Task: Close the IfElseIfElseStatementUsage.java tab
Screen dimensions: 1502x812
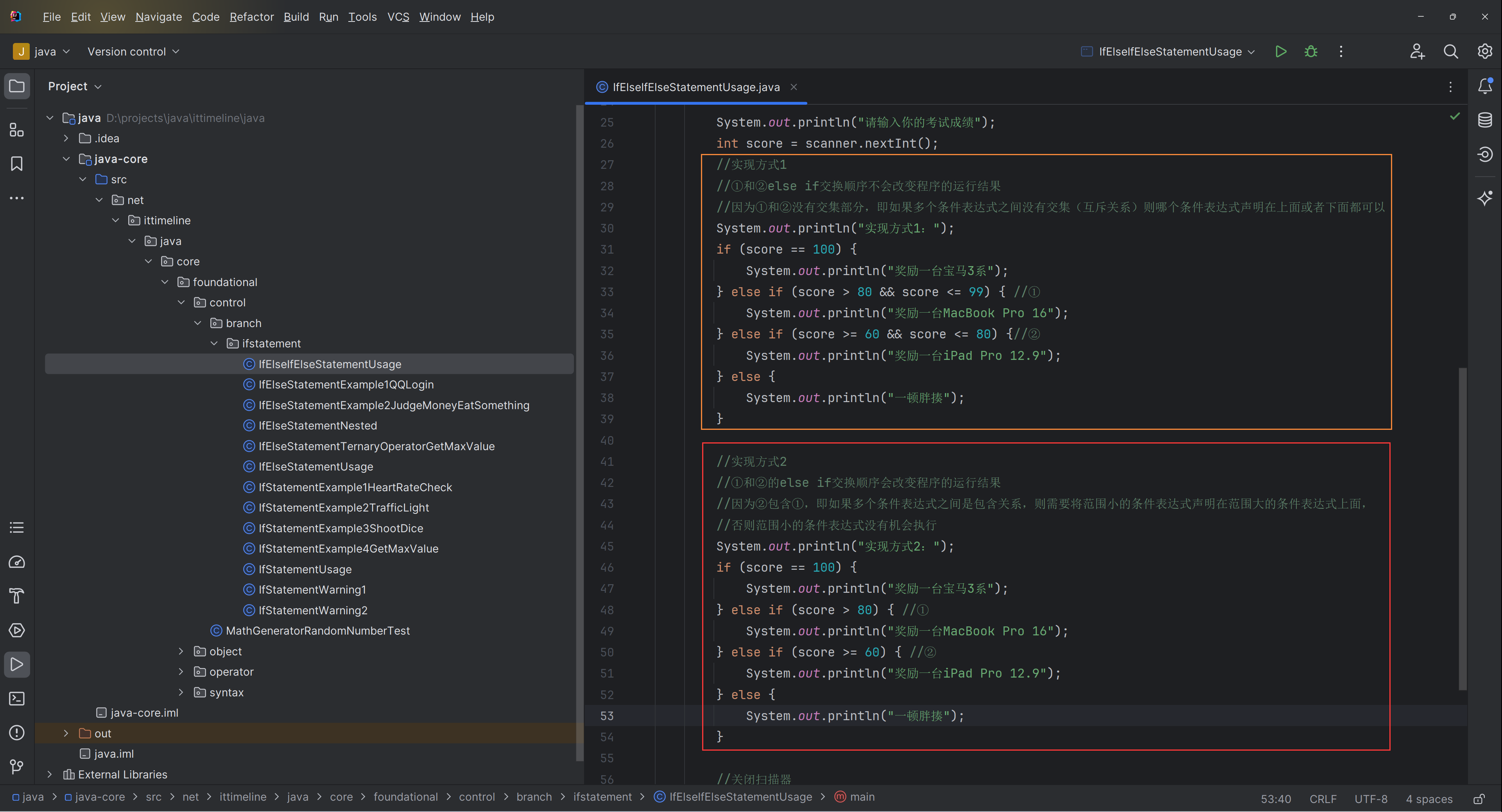Action: (794, 87)
